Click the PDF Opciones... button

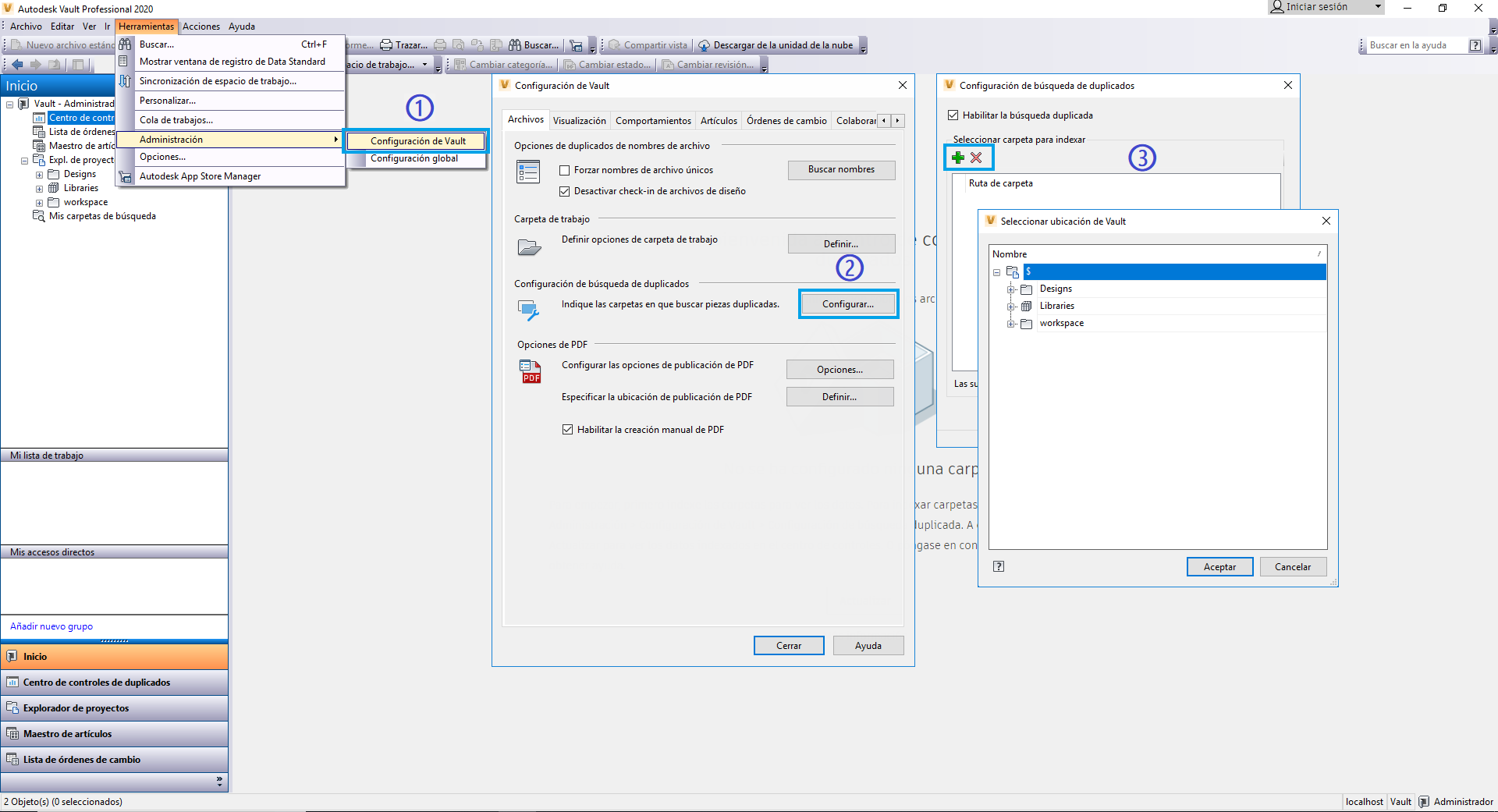(x=840, y=370)
